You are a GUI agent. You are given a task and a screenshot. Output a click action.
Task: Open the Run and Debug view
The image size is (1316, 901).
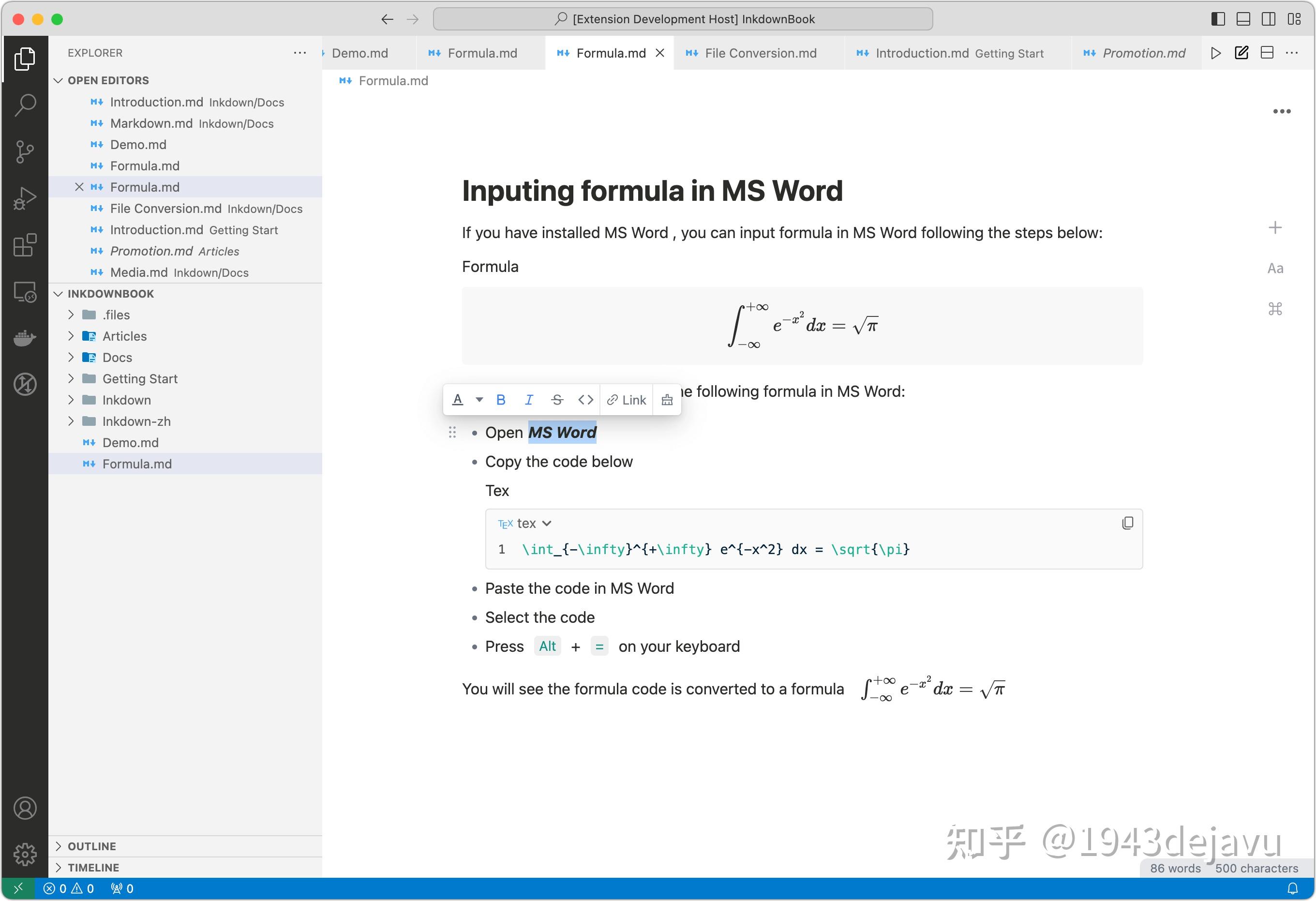point(25,197)
